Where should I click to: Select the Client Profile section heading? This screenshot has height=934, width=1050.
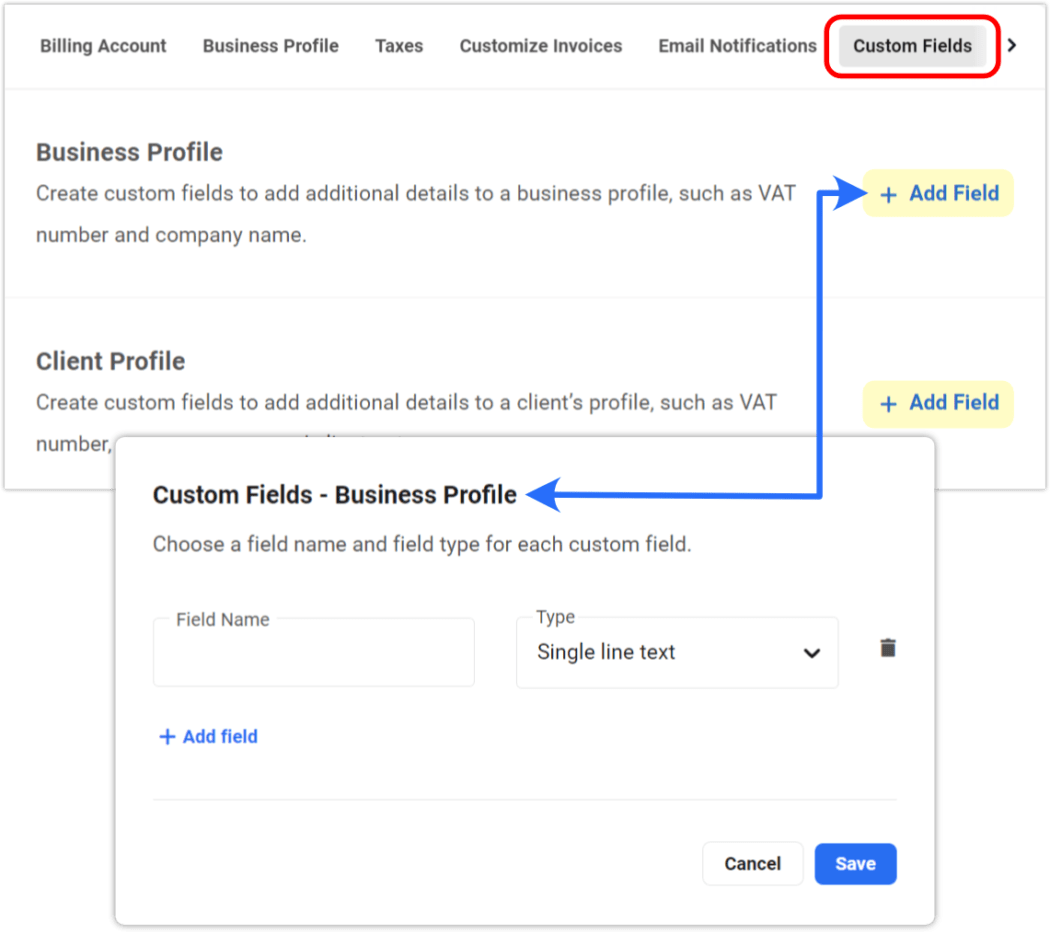point(110,361)
